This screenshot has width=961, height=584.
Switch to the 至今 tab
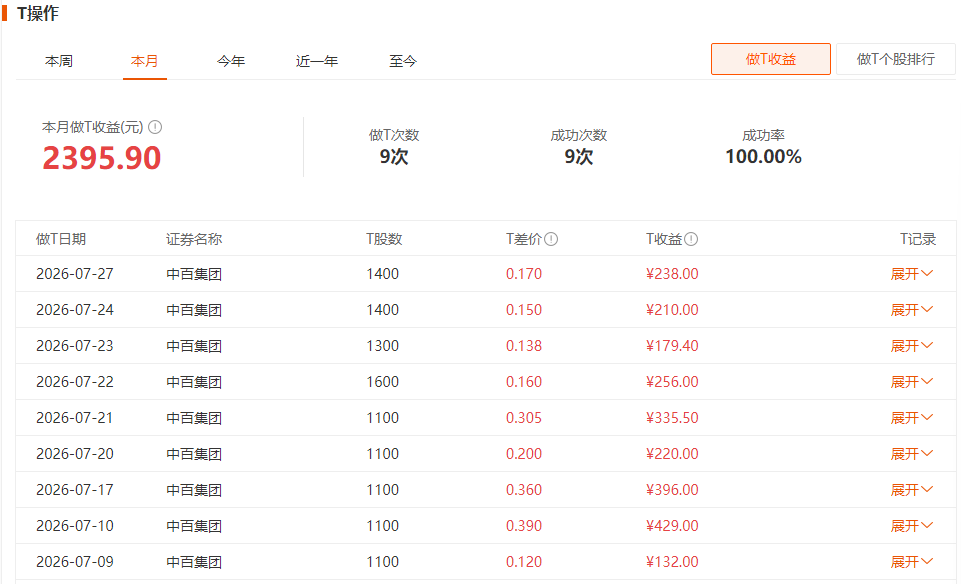pos(403,61)
